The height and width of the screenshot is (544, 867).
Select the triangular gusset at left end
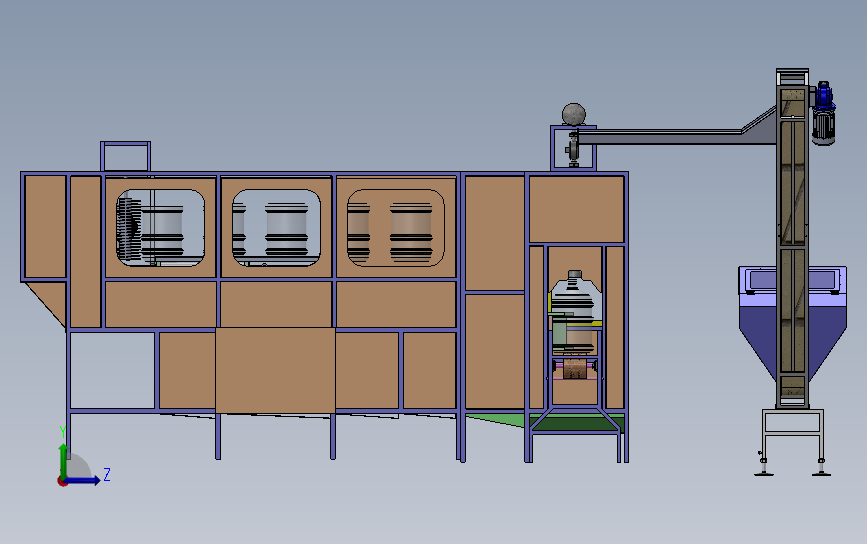(45, 305)
